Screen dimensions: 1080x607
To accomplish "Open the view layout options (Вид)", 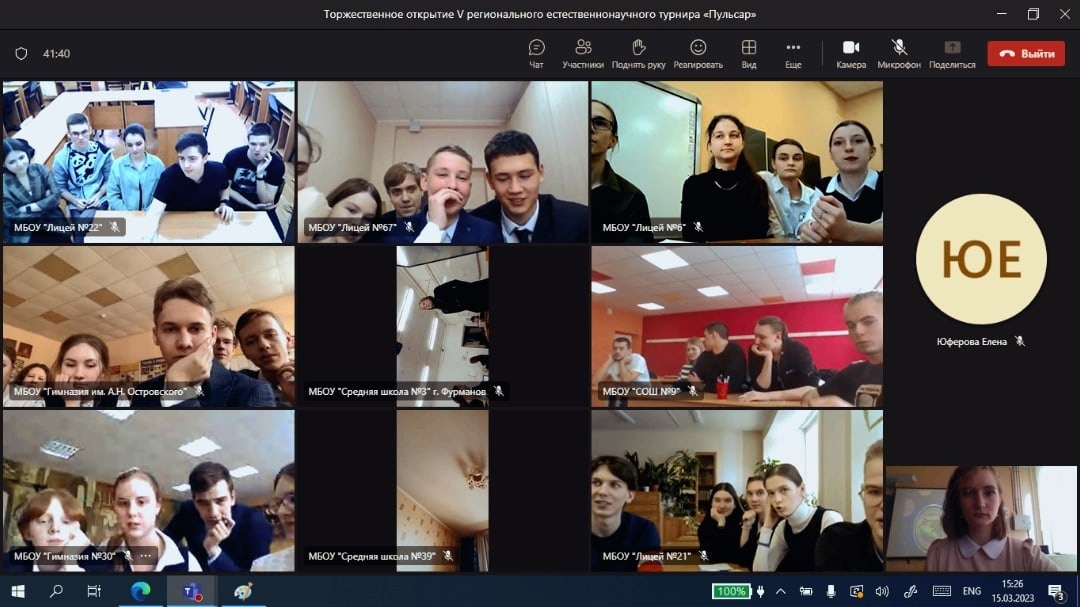I will (x=748, y=53).
